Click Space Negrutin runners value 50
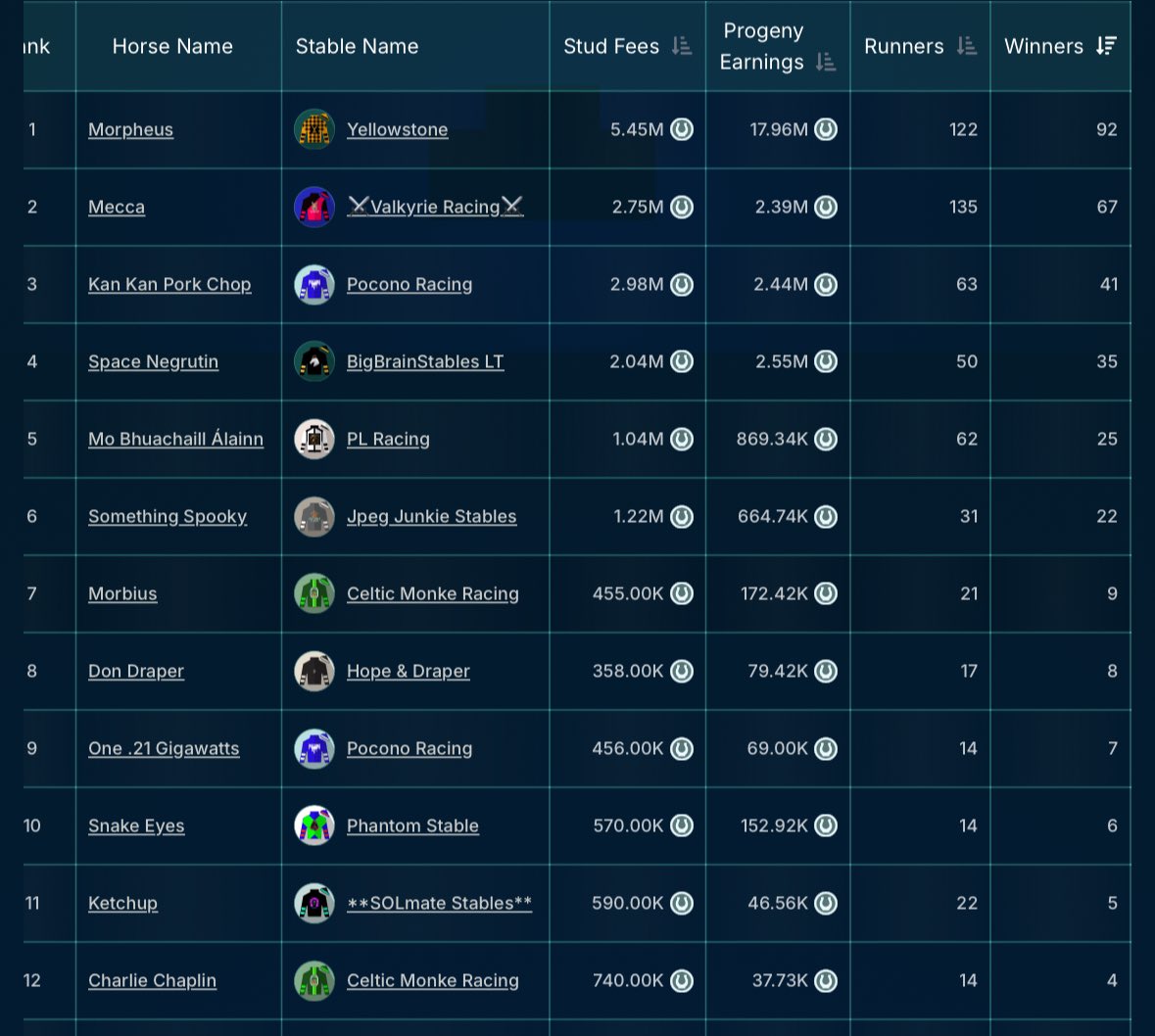This screenshot has height=1036, width=1155. click(x=967, y=361)
